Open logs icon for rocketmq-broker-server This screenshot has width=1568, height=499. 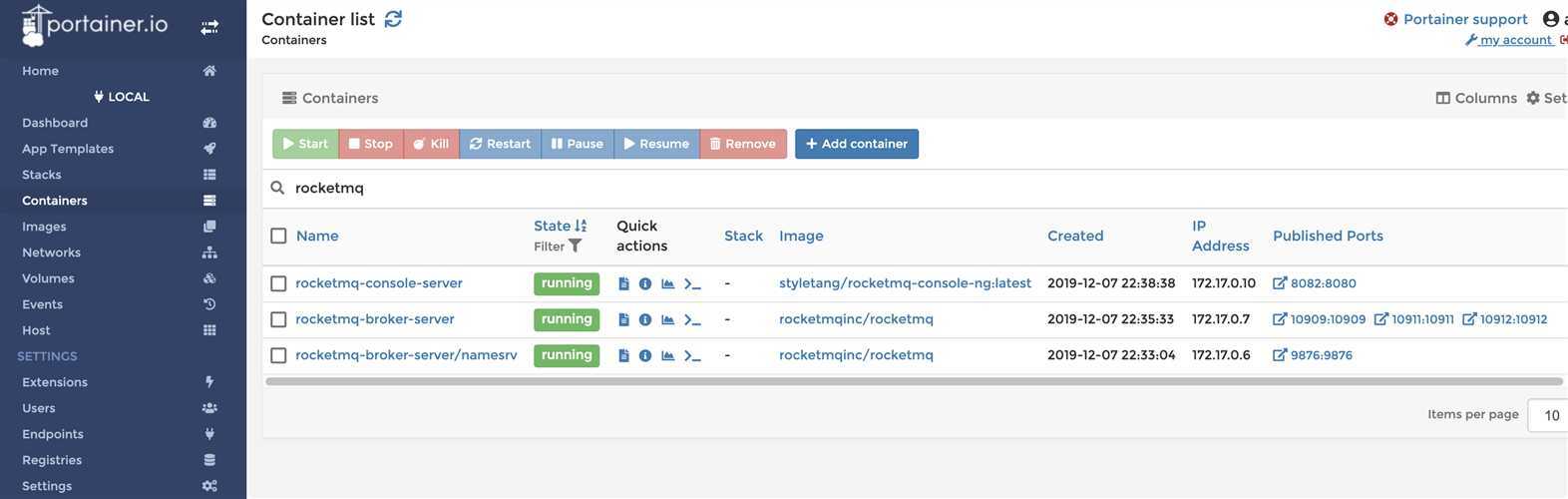click(x=623, y=319)
